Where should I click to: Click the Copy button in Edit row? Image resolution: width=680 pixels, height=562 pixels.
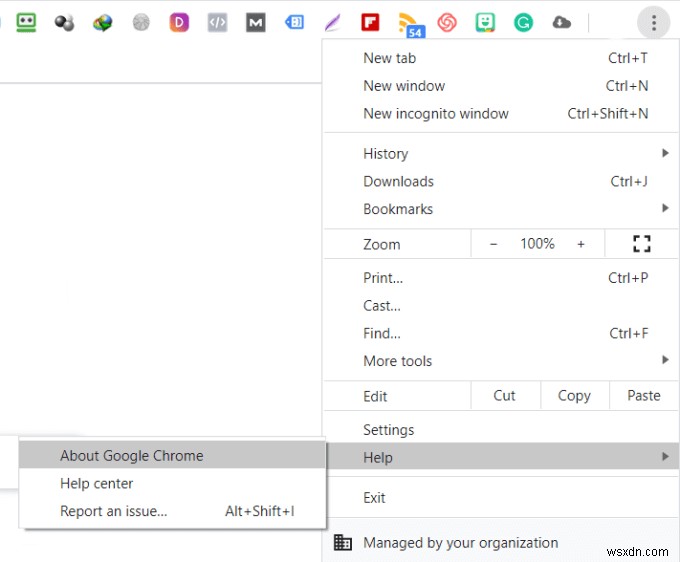[575, 395]
